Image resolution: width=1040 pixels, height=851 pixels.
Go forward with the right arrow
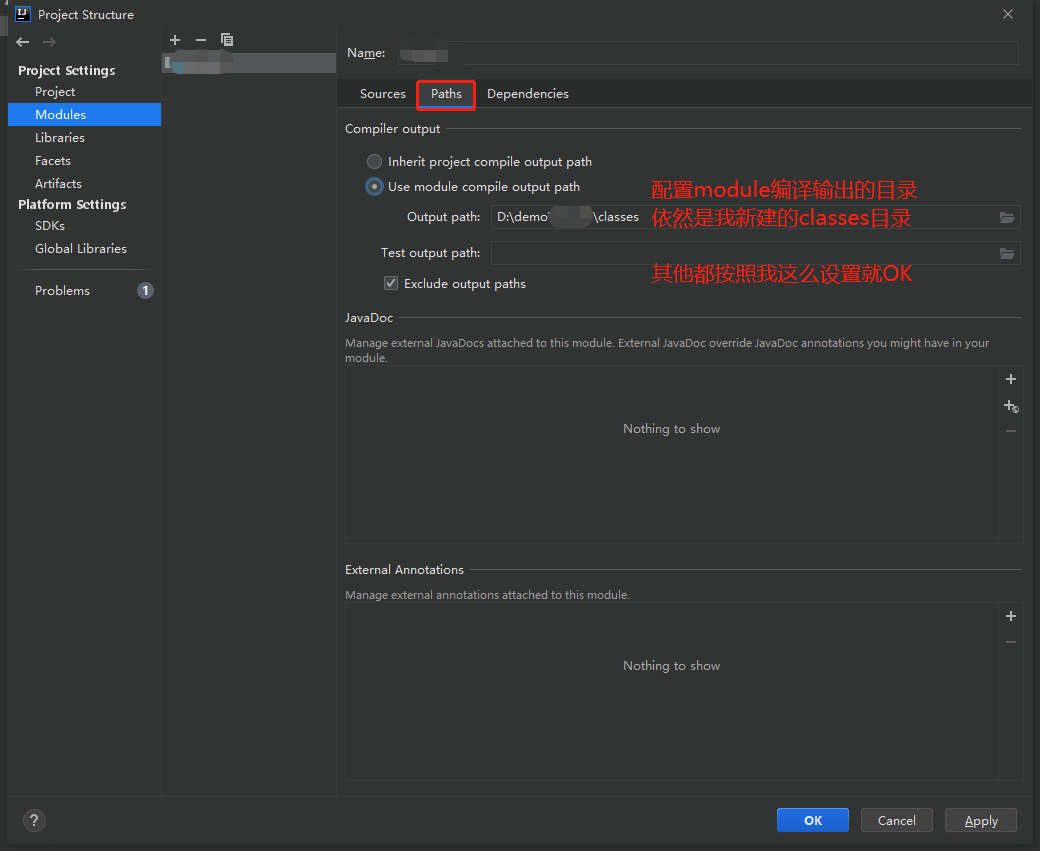point(49,42)
